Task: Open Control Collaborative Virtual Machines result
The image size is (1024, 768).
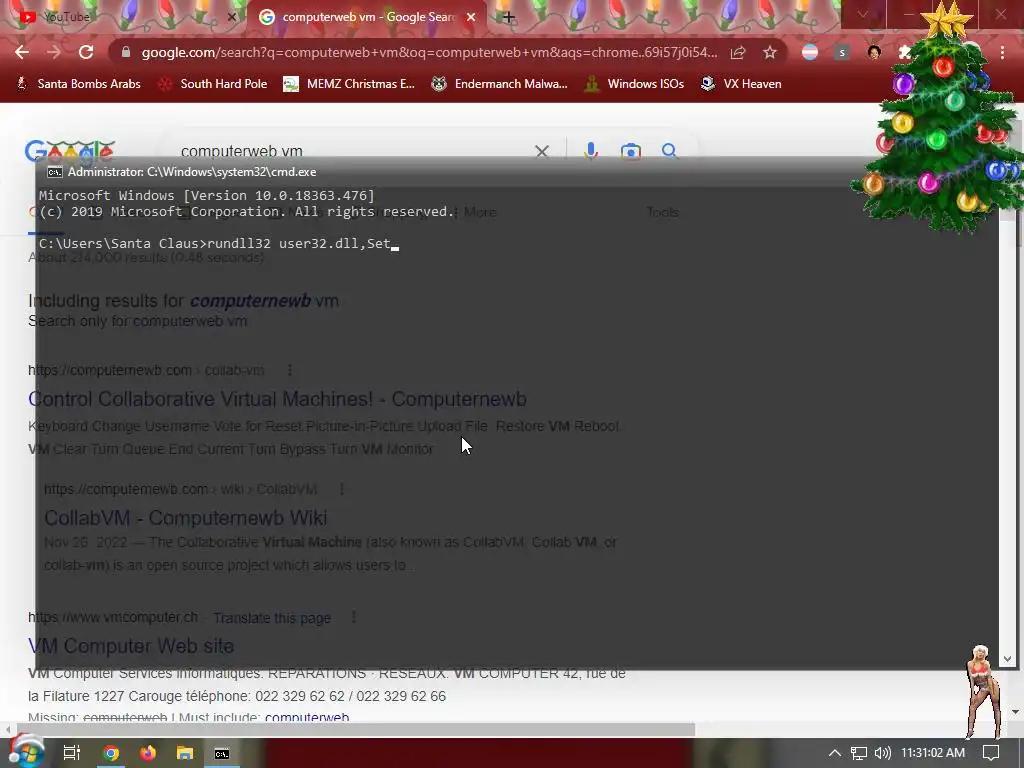Action: 278,399
